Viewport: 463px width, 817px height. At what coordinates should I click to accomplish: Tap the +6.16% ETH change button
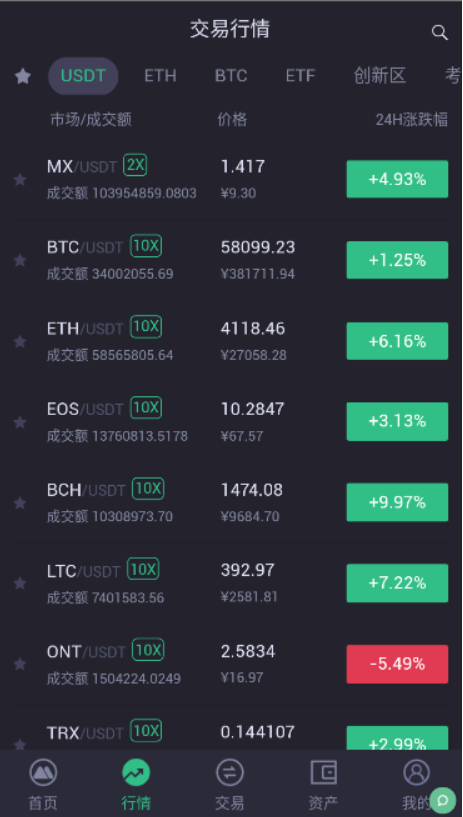click(x=397, y=341)
